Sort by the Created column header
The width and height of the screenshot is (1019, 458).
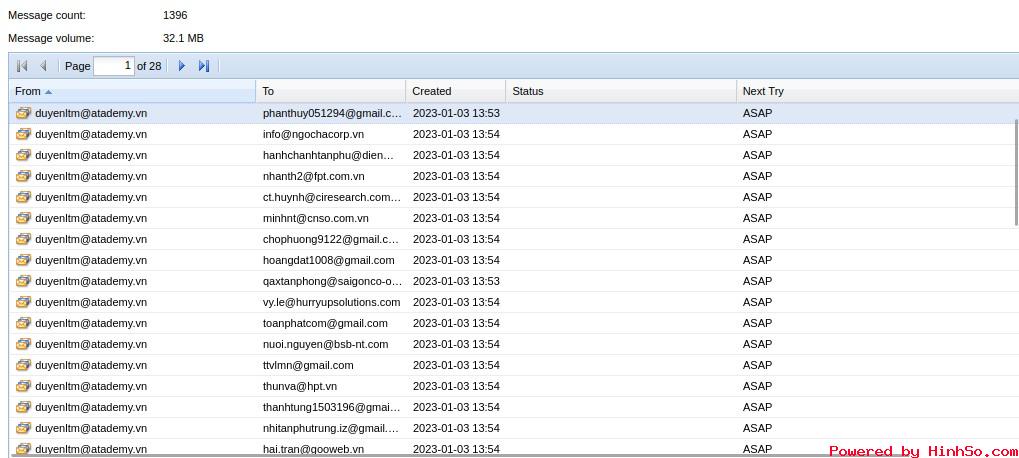tap(456, 91)
